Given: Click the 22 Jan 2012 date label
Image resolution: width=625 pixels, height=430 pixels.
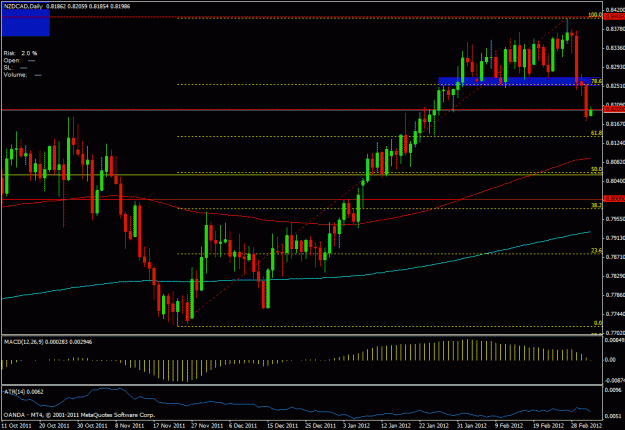Looking at the screenshot, I should (x=434, y=426).
